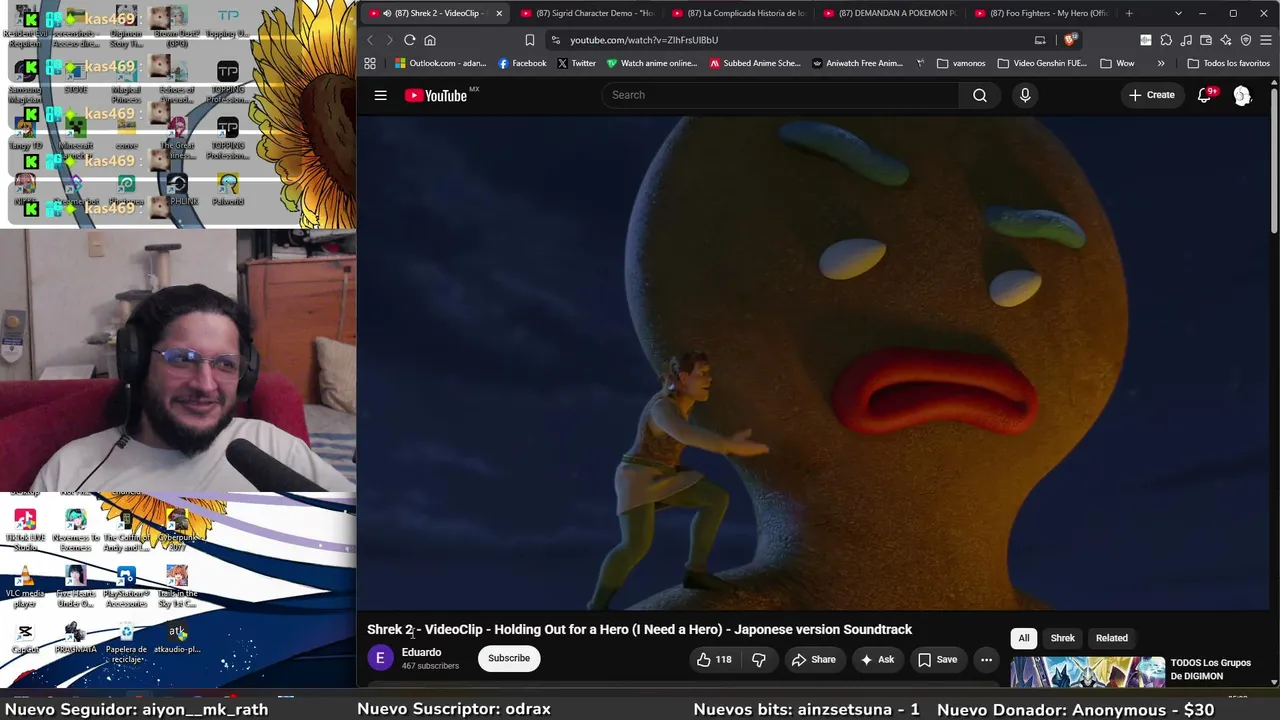Viewport: 1280px width, 720px height.
Task: Show hidden bookmarks with the chevron
Action: [1161, 63]
